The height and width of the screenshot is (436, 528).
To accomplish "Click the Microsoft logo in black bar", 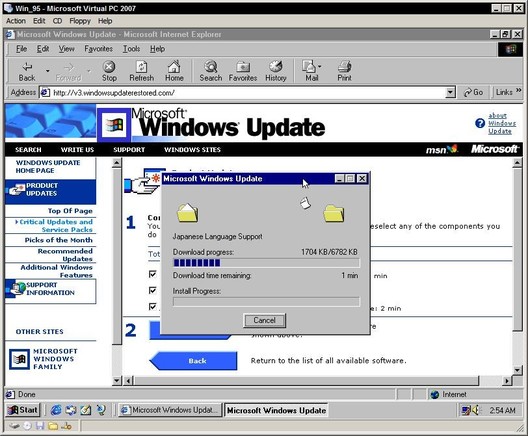I will tap(494, 149).
